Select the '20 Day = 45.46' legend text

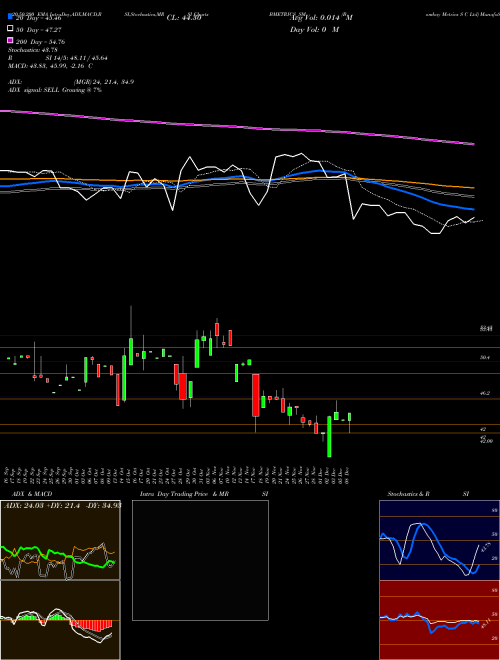39,18
